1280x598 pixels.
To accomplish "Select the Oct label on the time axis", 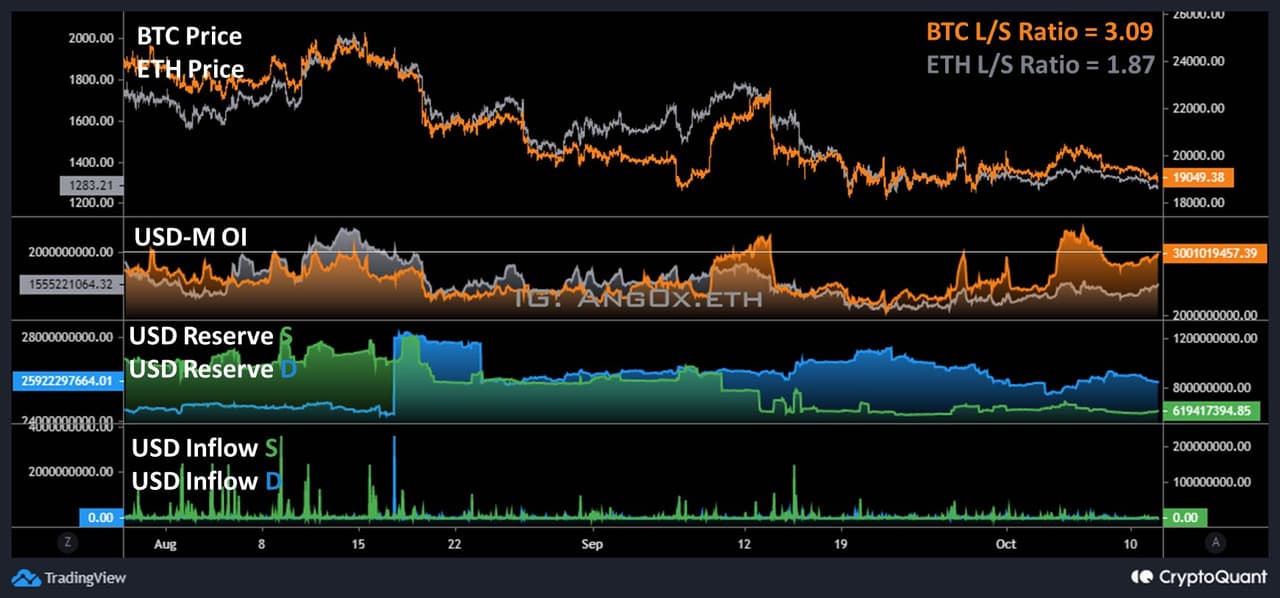I will pyautogui.click(x=1005, y=544).
